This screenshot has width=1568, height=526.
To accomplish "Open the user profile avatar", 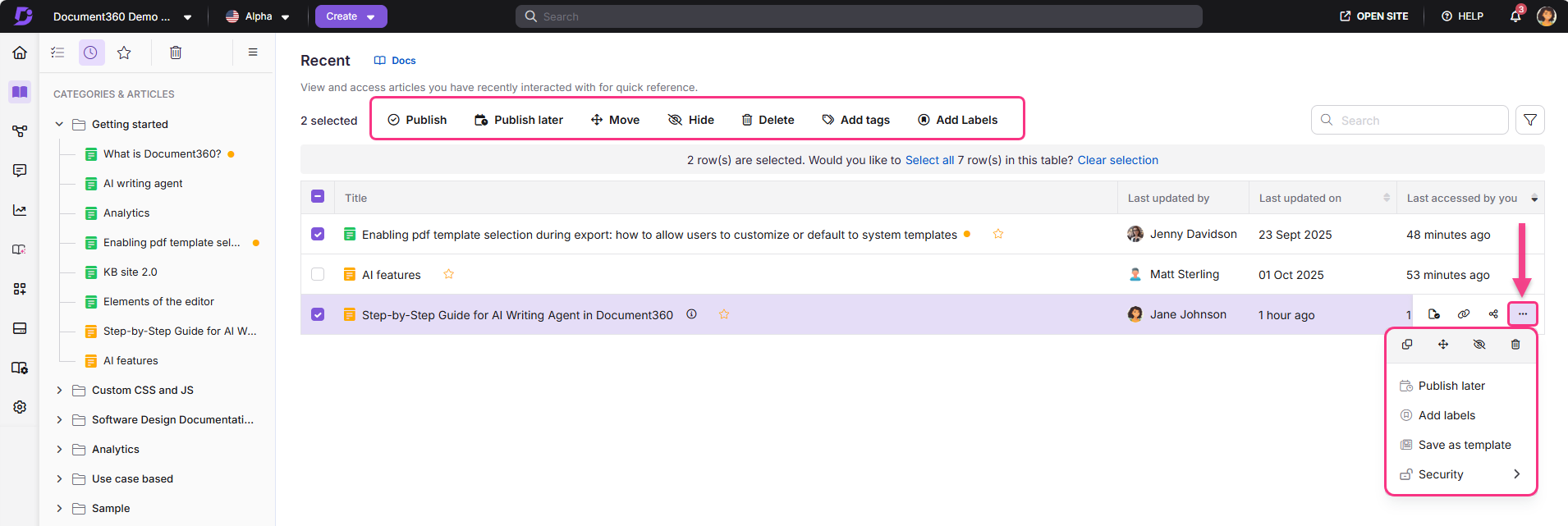I will point(1547,16).
